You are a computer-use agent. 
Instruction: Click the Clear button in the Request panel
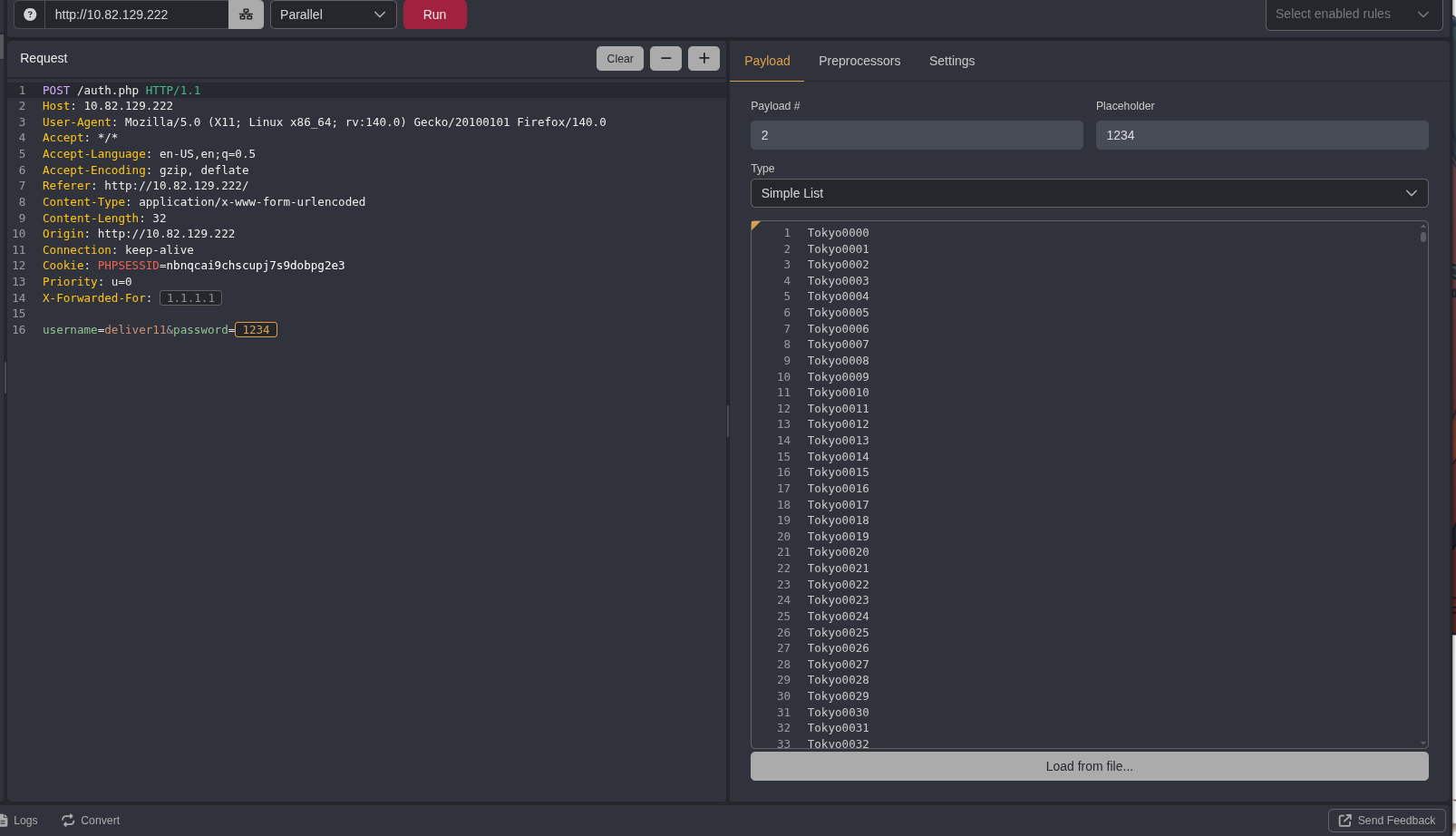point(620,58)
